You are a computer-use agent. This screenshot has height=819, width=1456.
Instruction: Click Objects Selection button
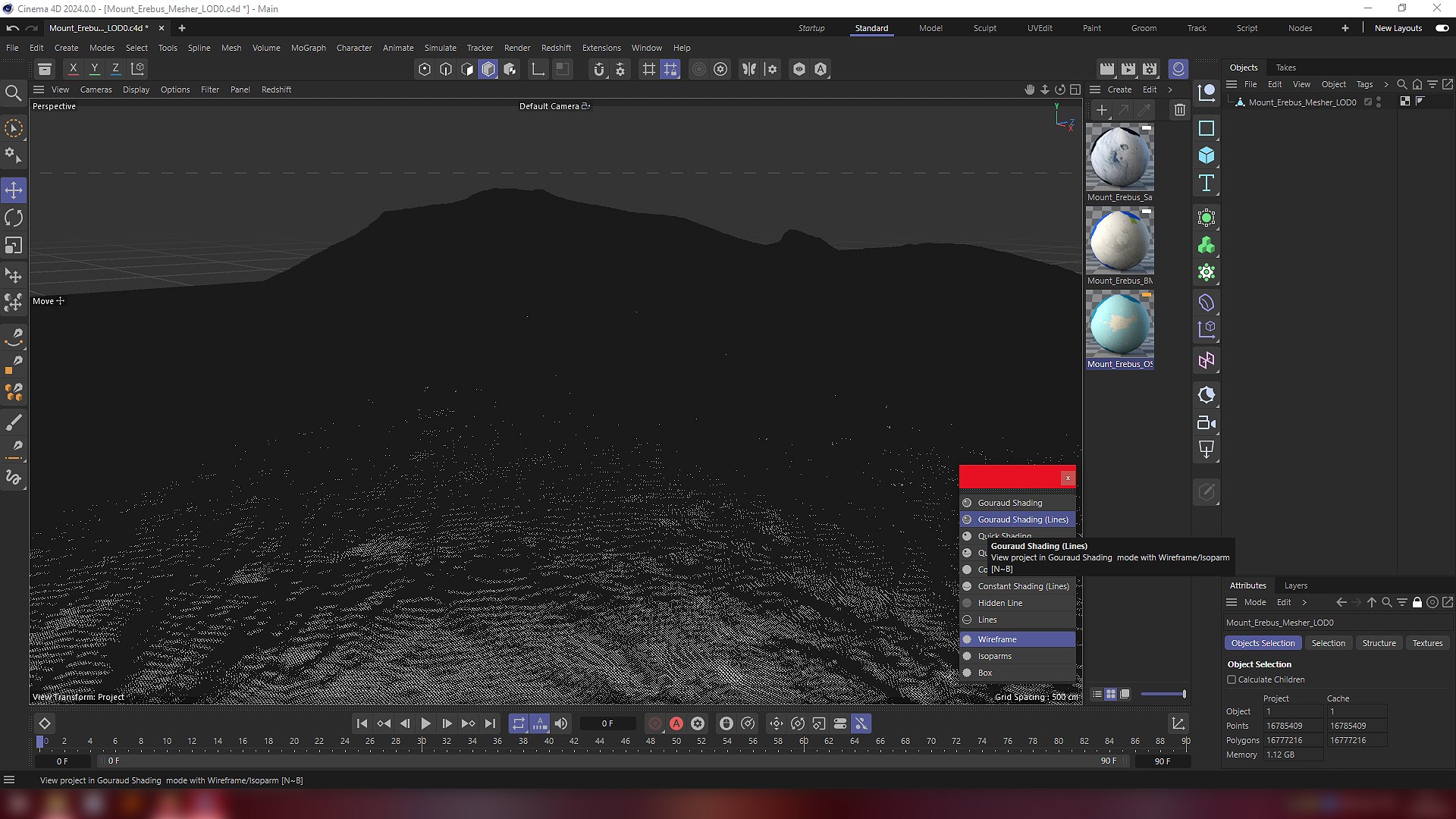tap(1263, 643)
